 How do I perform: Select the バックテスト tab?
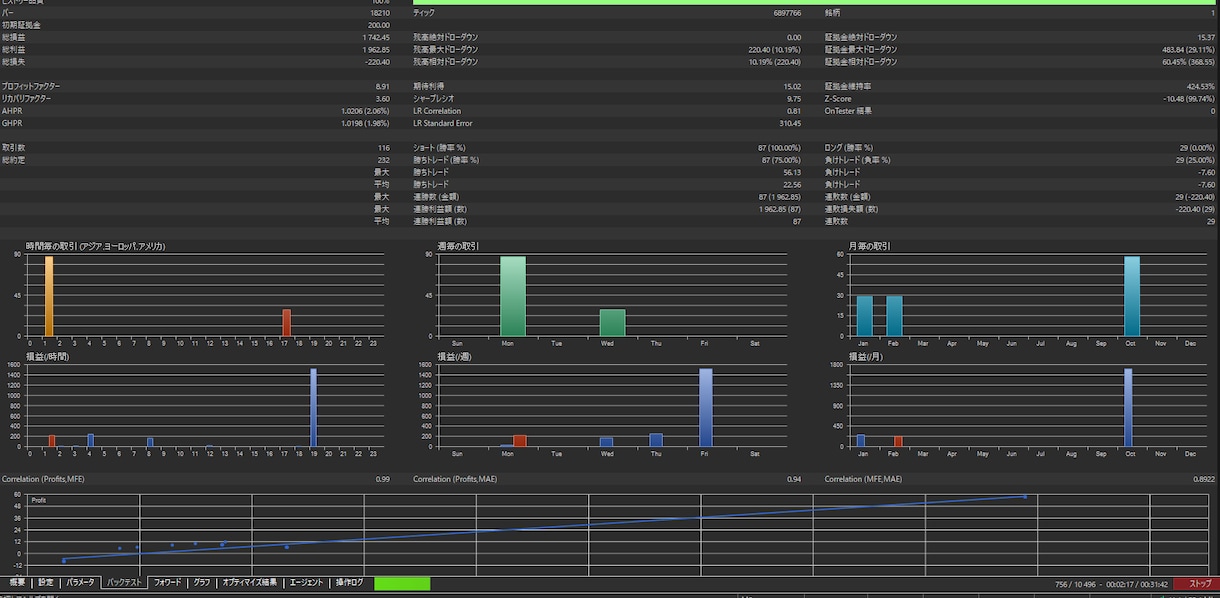tap(124, 582)
